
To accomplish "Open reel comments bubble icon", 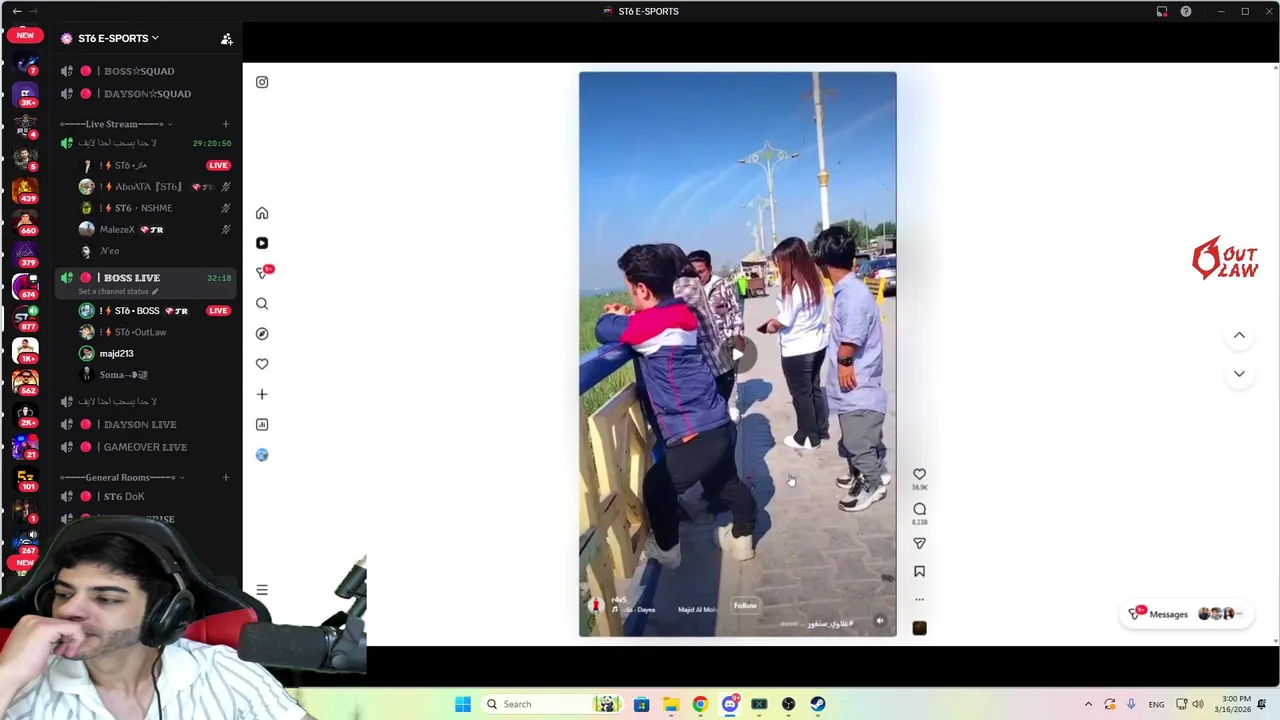I will tap(919, 509).
